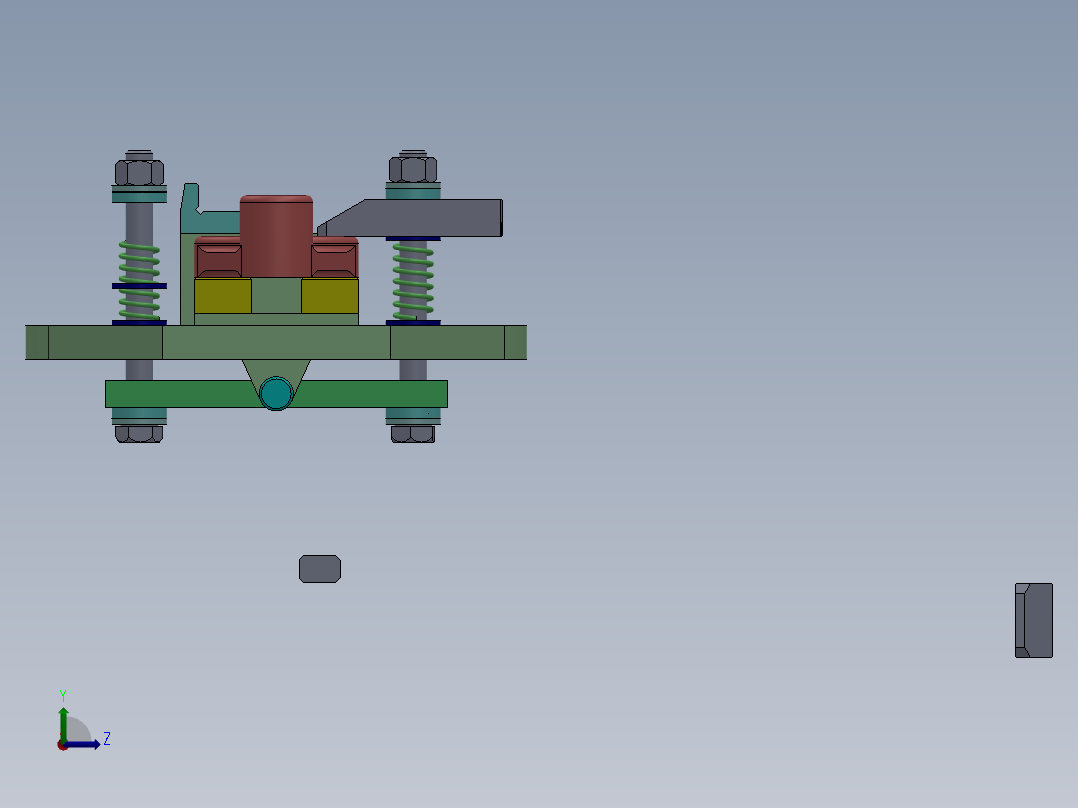Select the red cylindrical plunger

275,230
